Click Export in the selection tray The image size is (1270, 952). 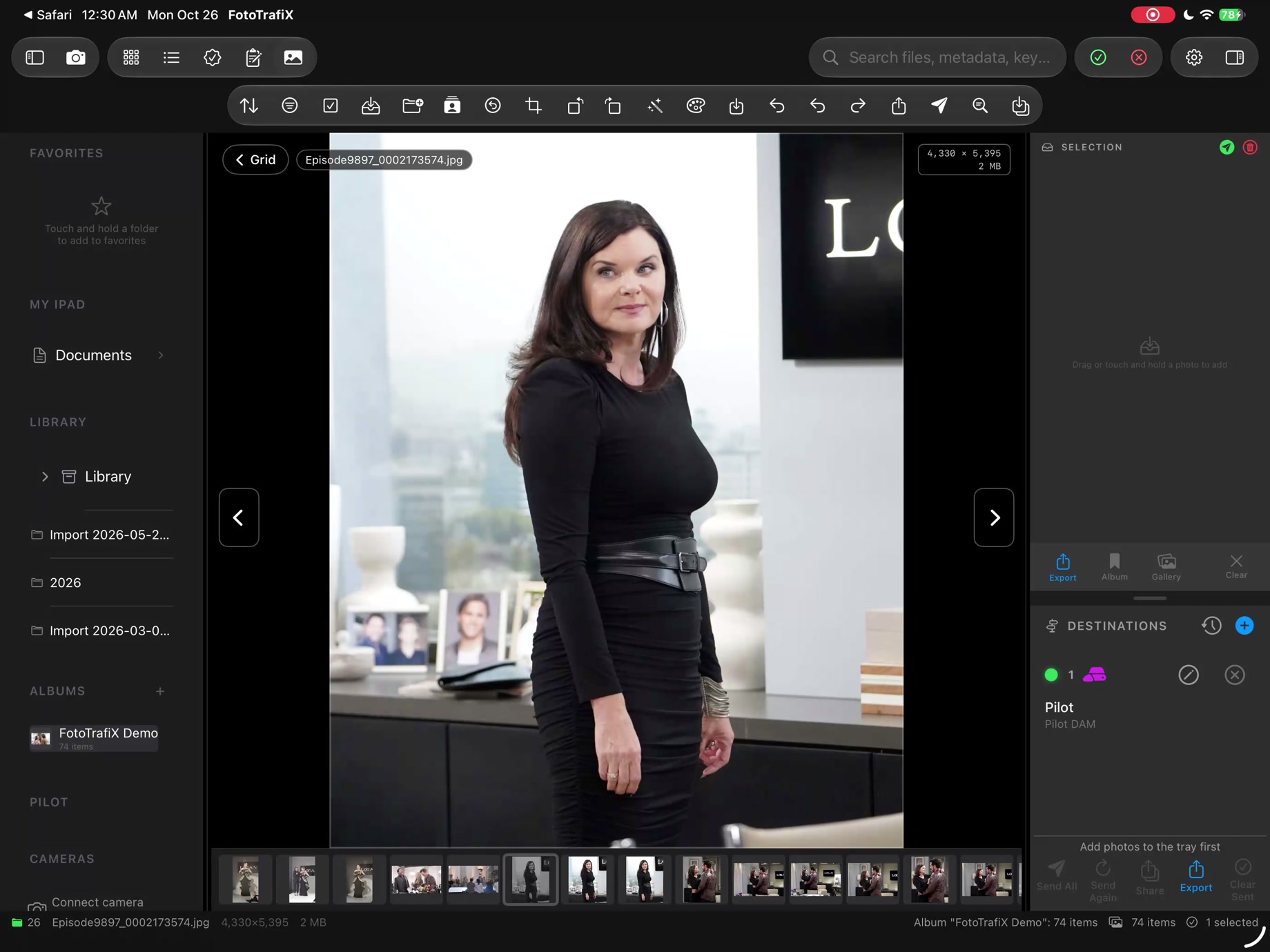click(1063, 567)
